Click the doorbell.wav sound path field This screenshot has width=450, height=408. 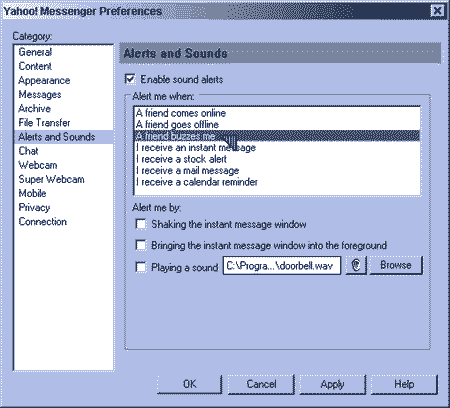point(282,265)
